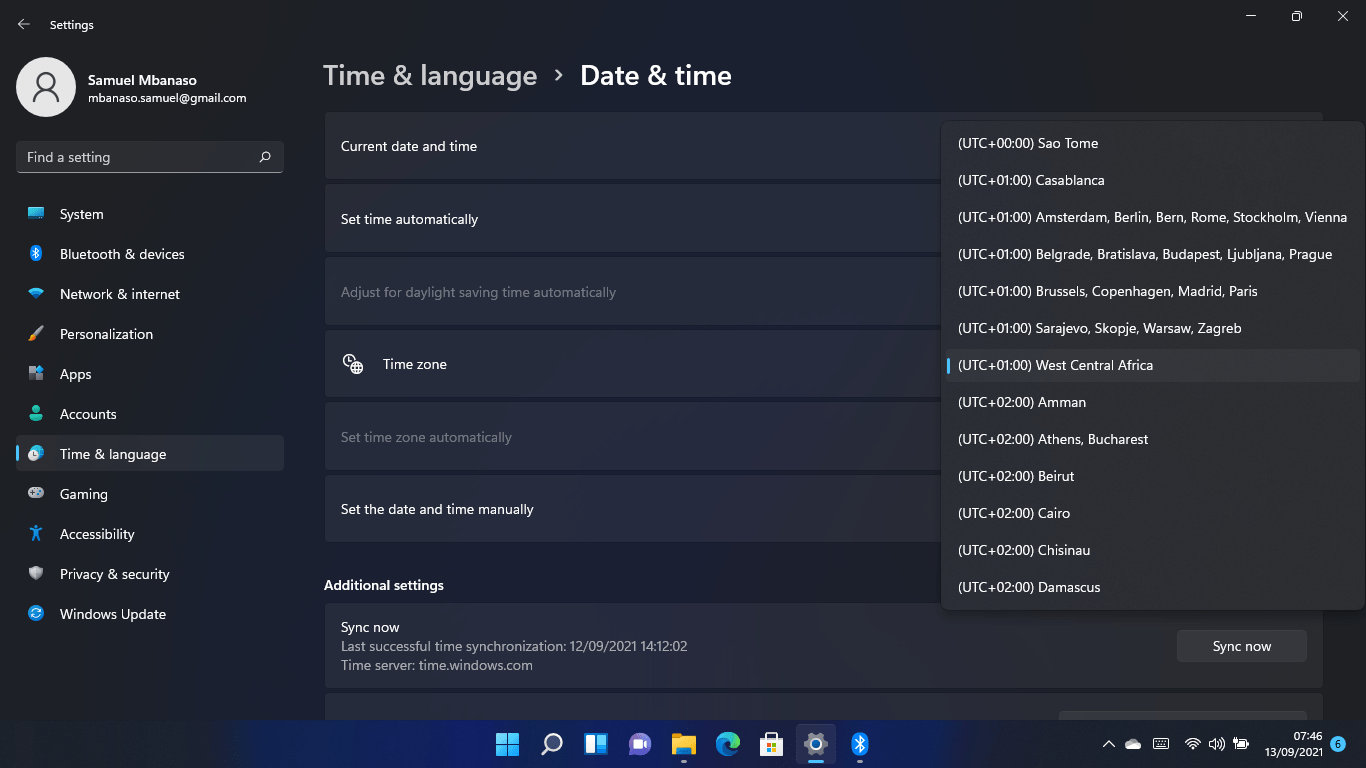
Task: Pick the Cairo time zone
Action: click(1014, 513)
